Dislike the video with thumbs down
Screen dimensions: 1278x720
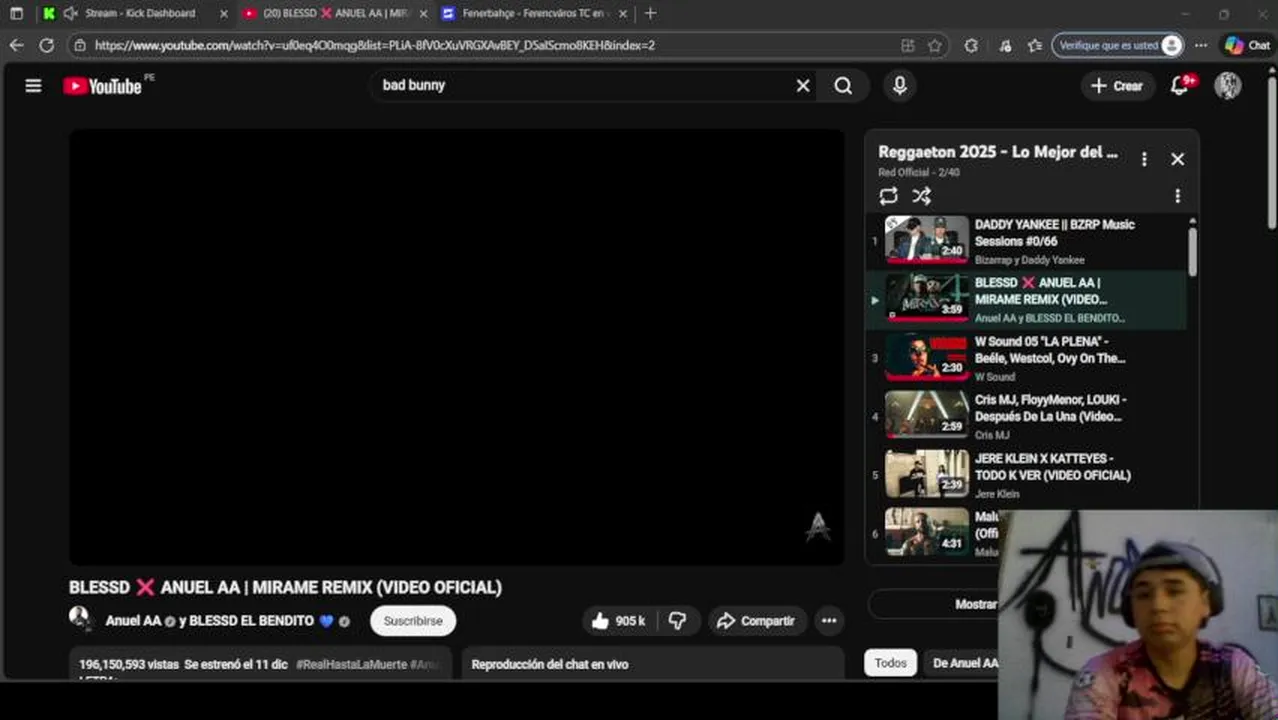point(677,621)
